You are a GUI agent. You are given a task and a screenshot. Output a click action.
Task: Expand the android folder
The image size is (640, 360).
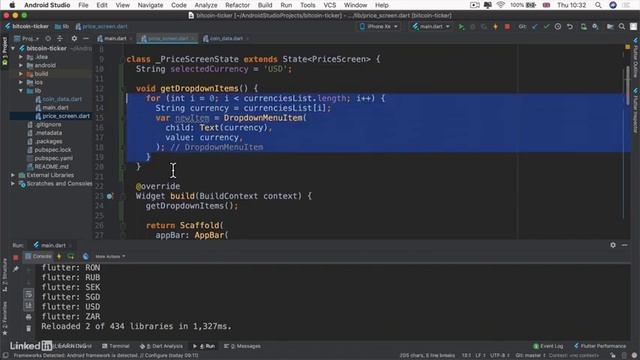(21, 65)
